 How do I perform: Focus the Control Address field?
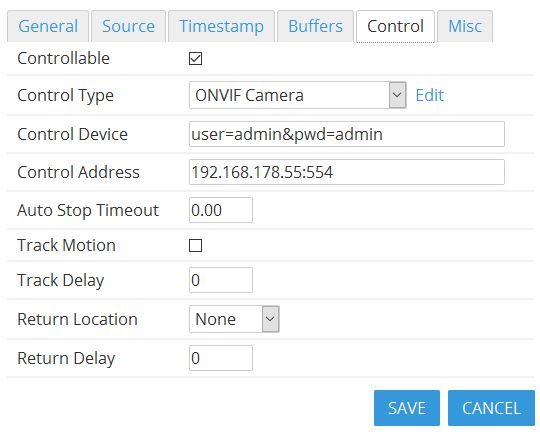(x=347, y=172)
